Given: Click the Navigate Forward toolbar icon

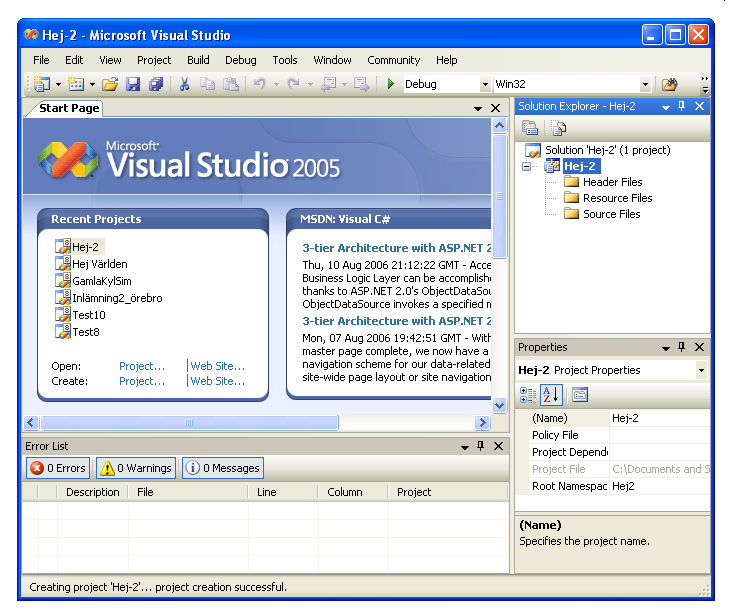Looking at the screenshot, I should point(361,84).
